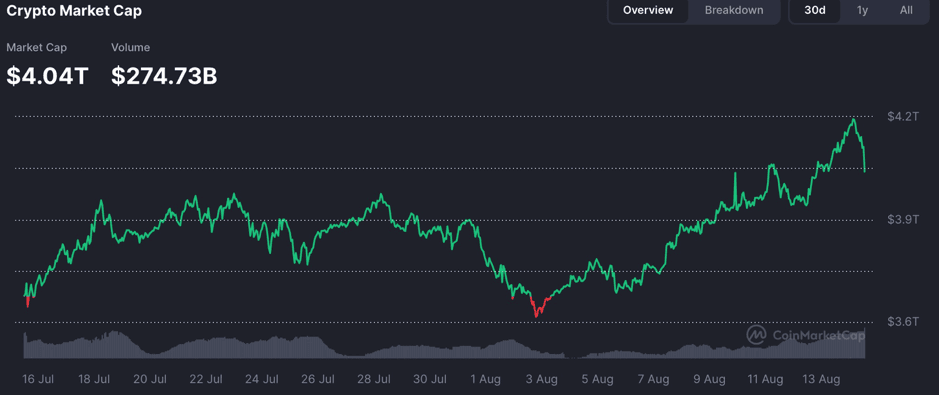Click the Crypto Market Cap title
The image size is (939, 395).
(x=74, y=11)
